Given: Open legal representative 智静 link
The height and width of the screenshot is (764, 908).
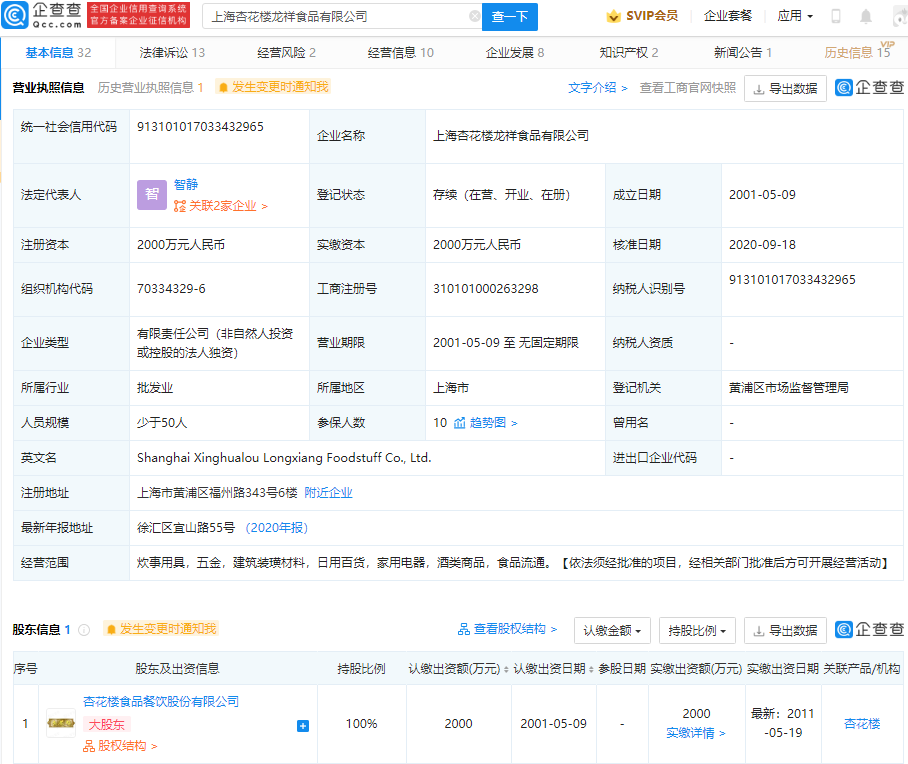Looking at the screenshot, I should [x=186, y=184].
